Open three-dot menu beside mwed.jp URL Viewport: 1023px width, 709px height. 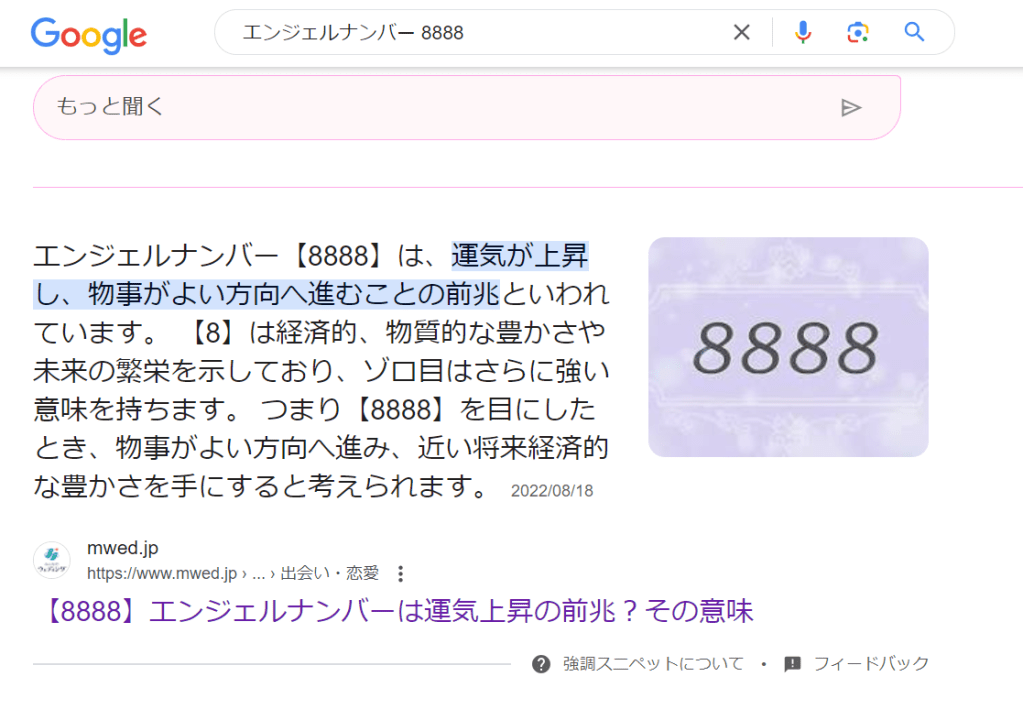[x=401, y=574]
